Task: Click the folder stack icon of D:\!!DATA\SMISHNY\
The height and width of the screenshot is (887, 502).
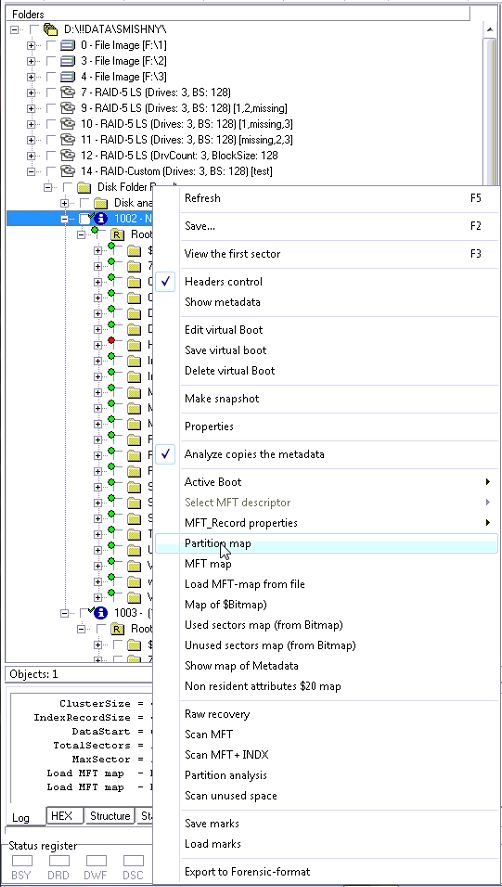Action: pos(52,29)
